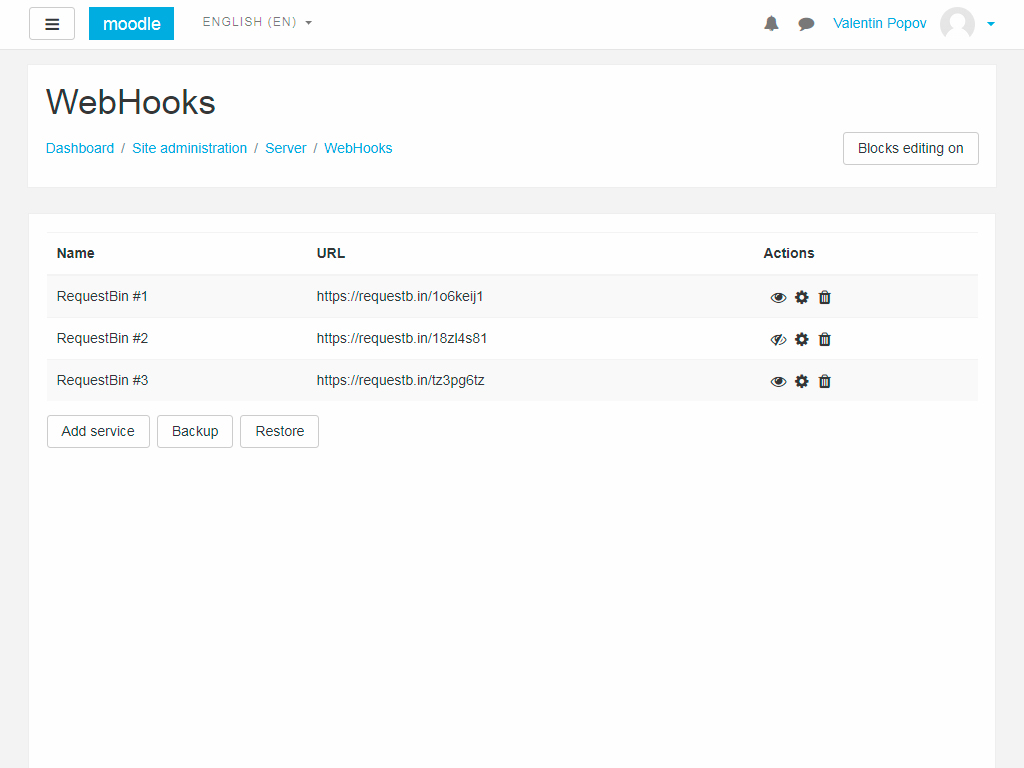Click the user avatar picture
The height and width of the screenshot is (768, 1024).
coord(957,24)
